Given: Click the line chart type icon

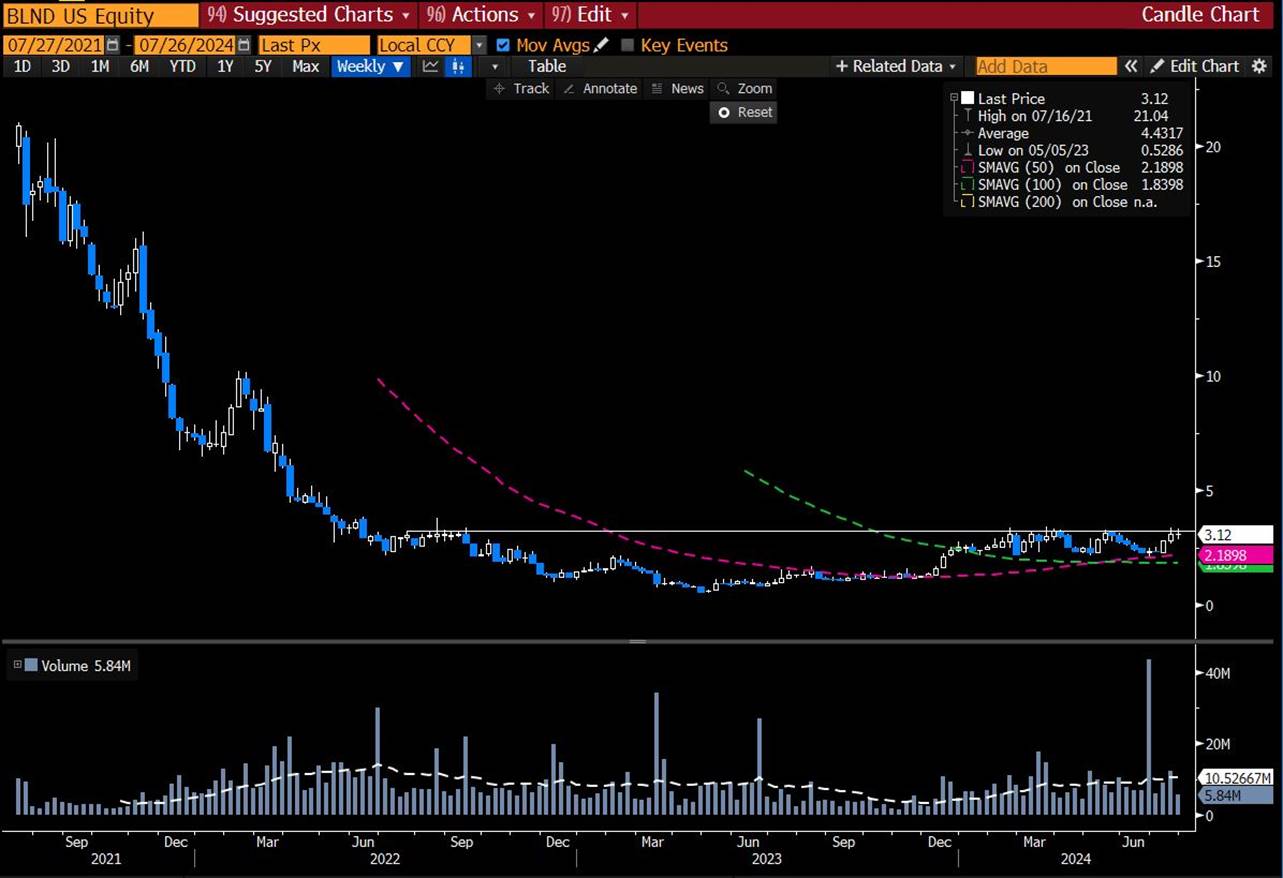Looking at the screenshot, I should click(x=431, y=66).
